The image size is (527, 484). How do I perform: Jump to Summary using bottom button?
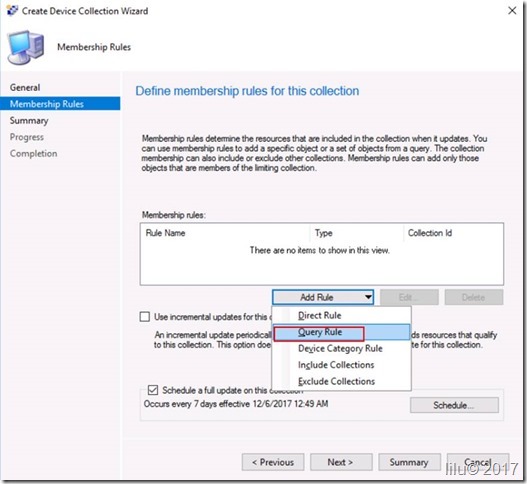pyautogui.click(x=409, y=462)
